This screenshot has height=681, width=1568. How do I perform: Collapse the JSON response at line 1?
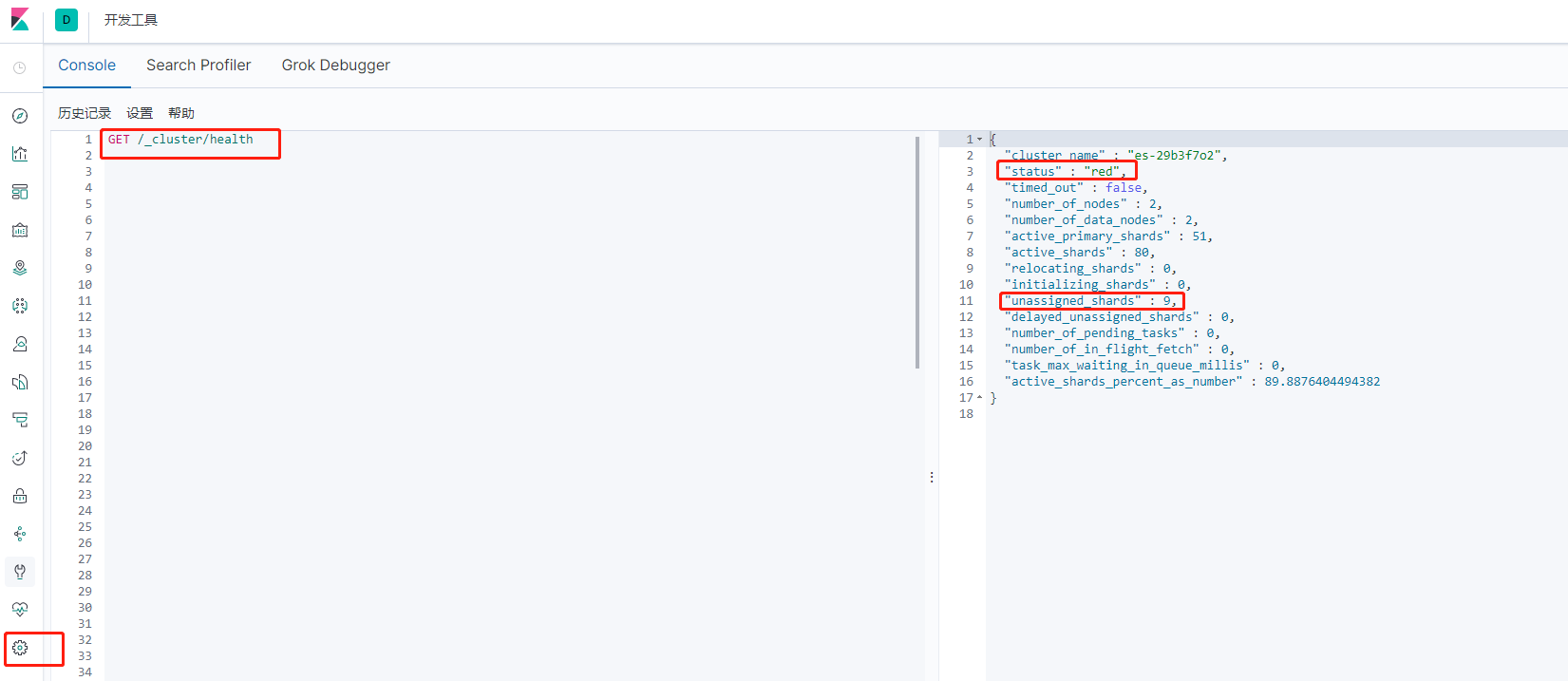point(980,140)
